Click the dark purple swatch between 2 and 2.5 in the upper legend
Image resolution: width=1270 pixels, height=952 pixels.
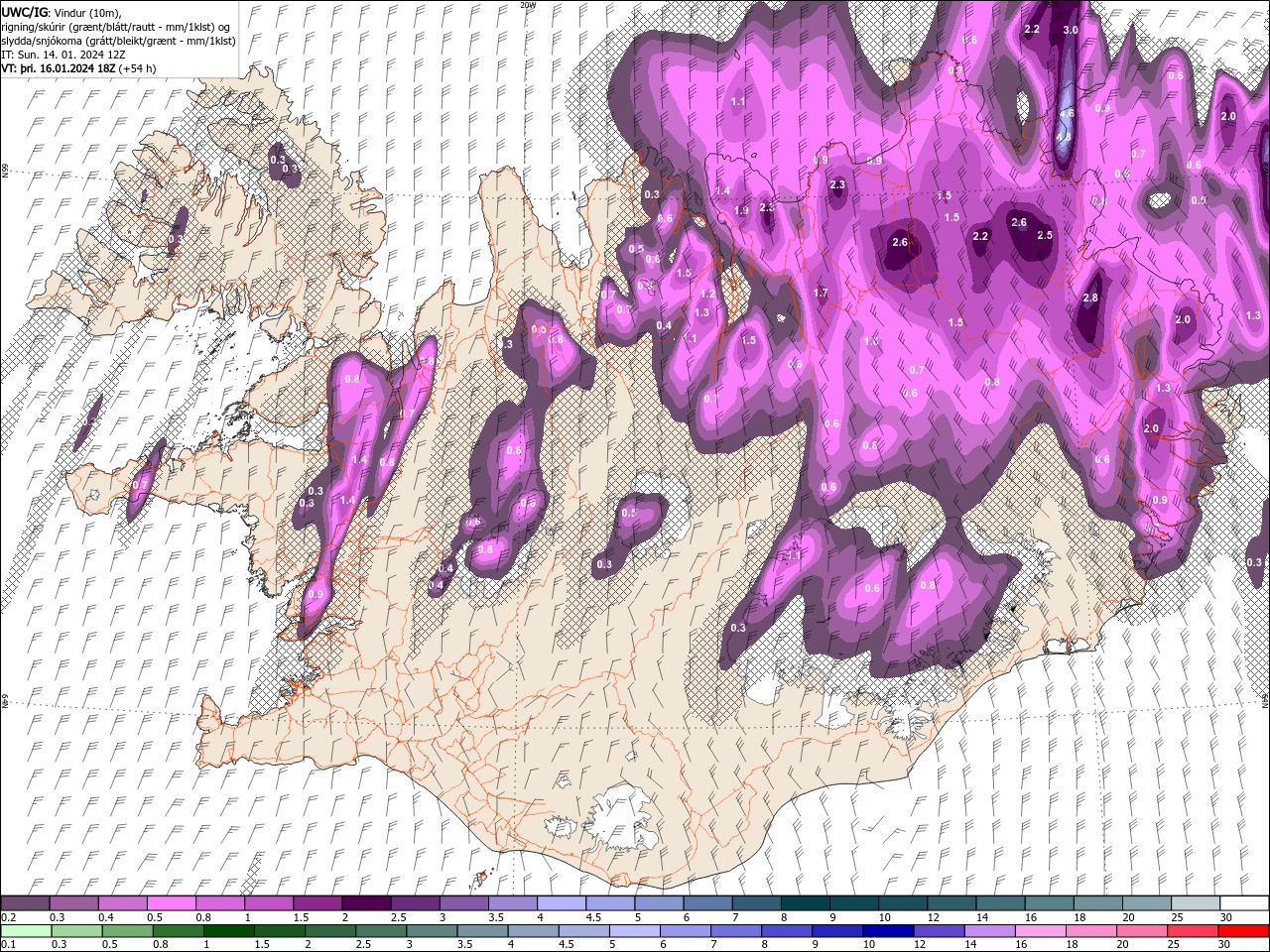365,903
